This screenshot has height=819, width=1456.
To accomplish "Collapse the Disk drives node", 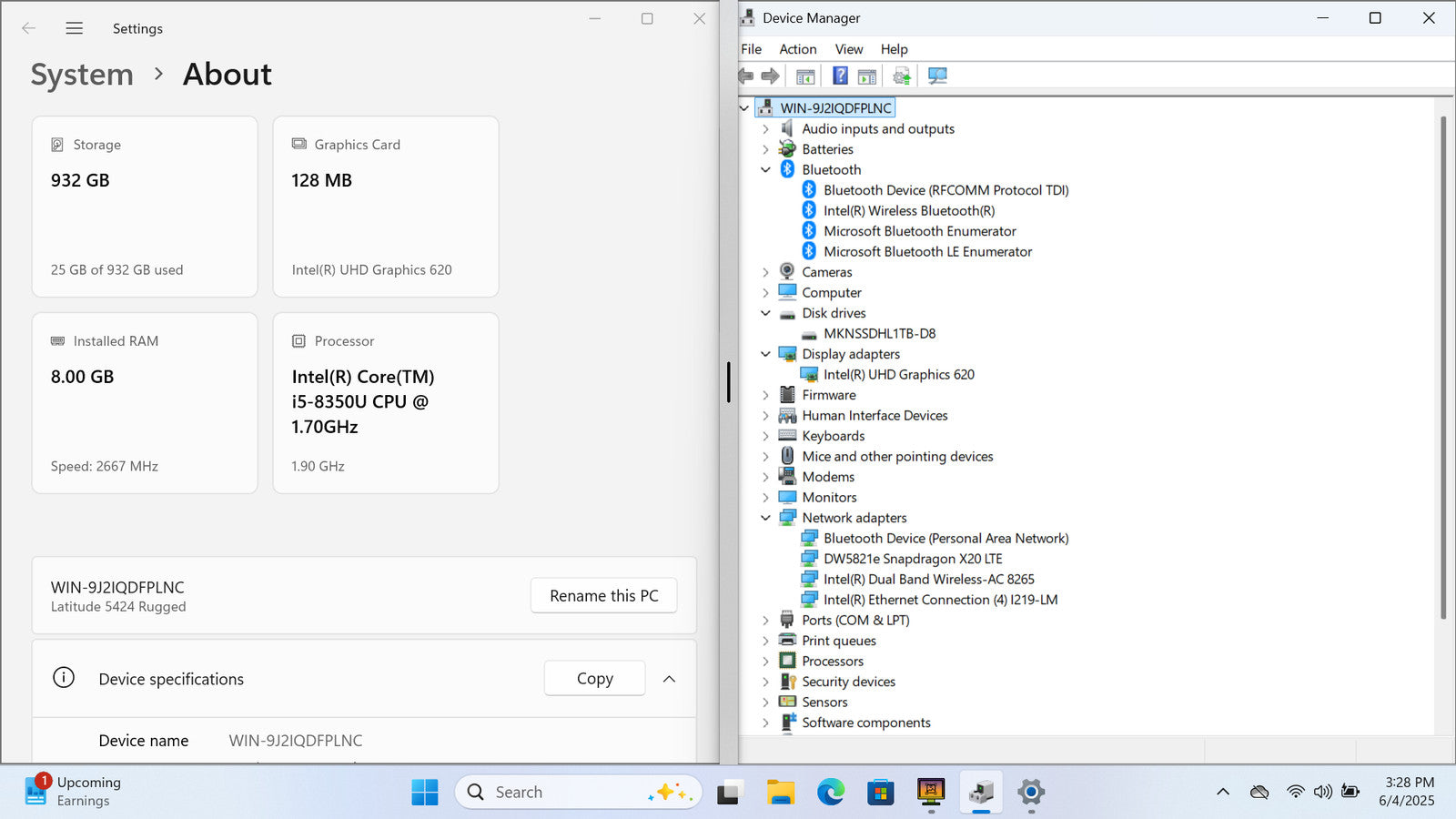I will (765, 312).
